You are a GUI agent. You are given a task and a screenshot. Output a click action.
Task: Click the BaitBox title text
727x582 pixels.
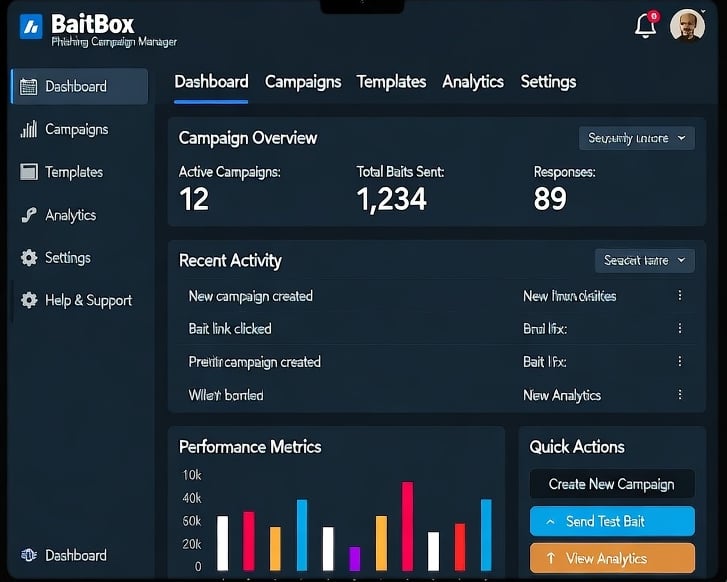[93, 24]
